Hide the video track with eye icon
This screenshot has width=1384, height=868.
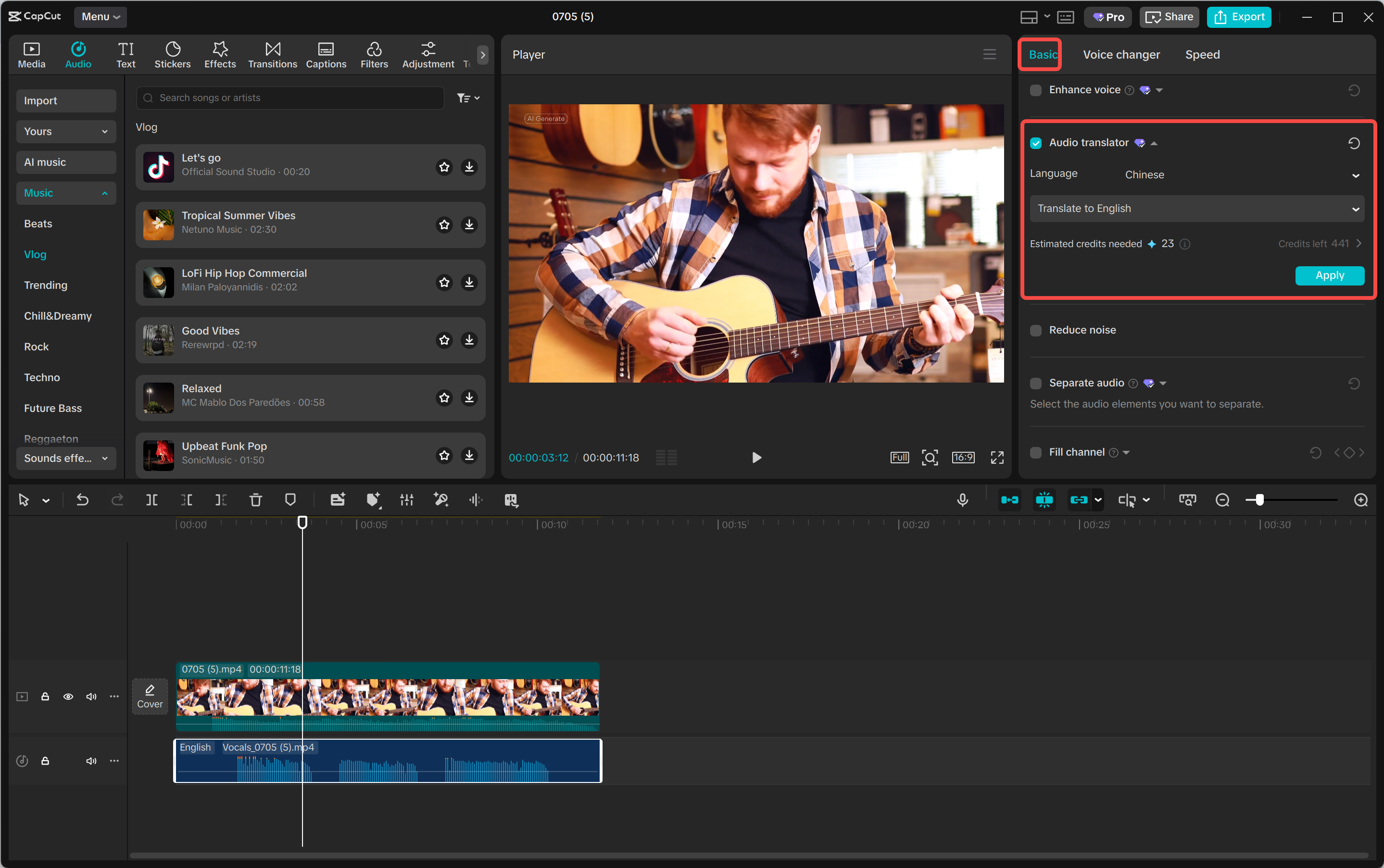(68, 696)
